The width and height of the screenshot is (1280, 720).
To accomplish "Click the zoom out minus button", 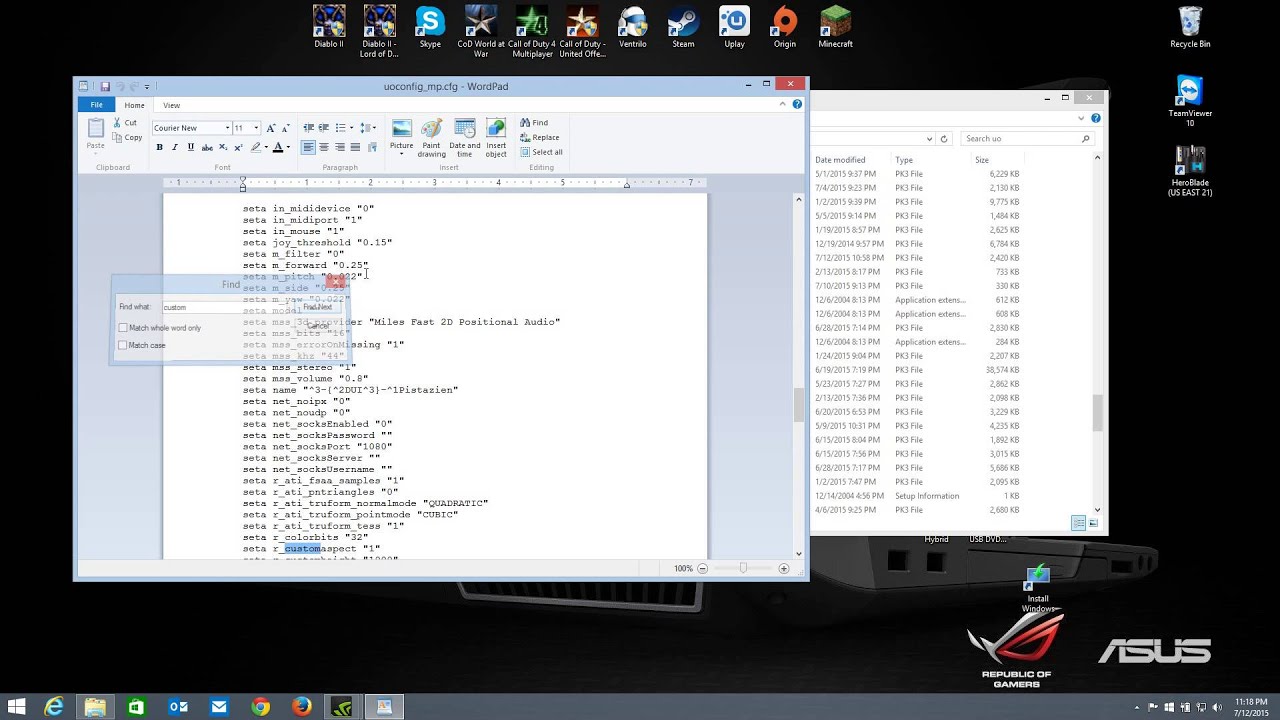I will pos(703,568).
